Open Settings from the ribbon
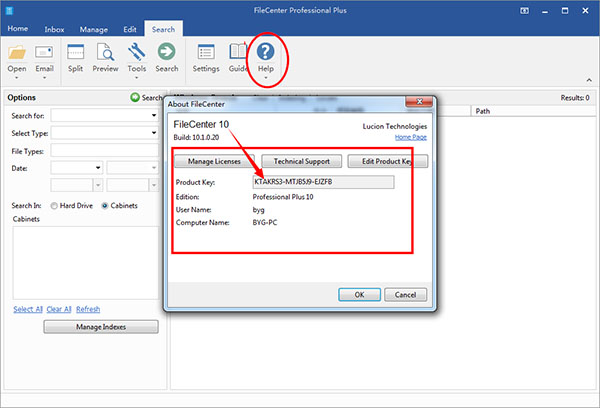 click(x=206, y=52)
